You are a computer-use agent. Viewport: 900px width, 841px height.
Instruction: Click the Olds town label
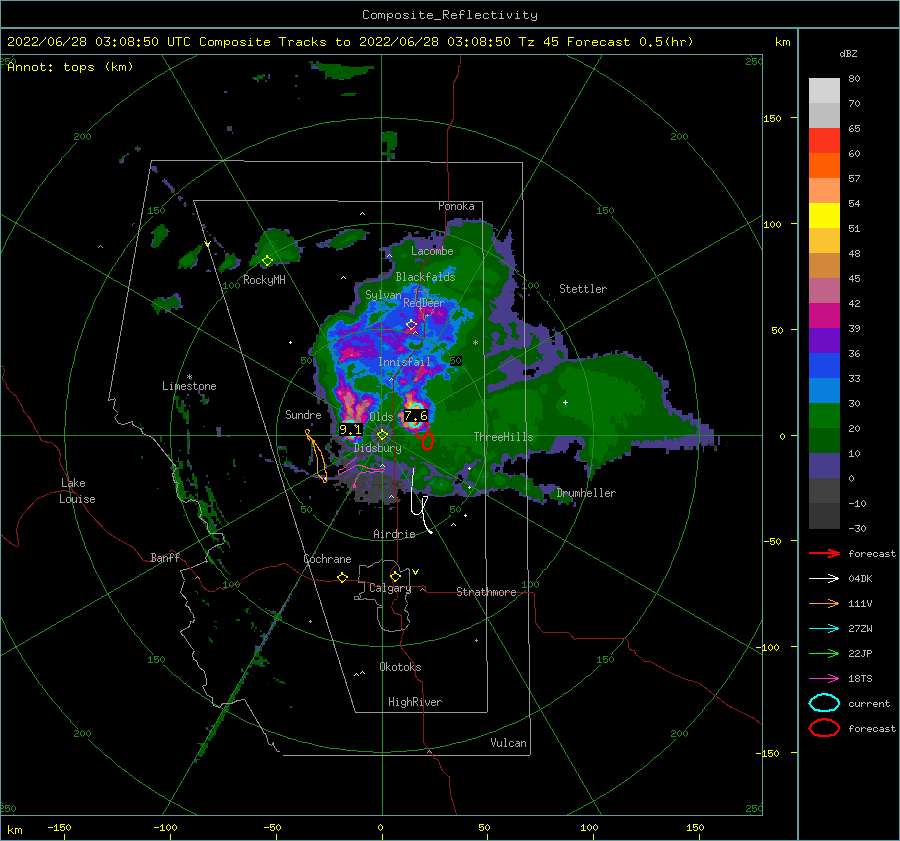[381, 417]
